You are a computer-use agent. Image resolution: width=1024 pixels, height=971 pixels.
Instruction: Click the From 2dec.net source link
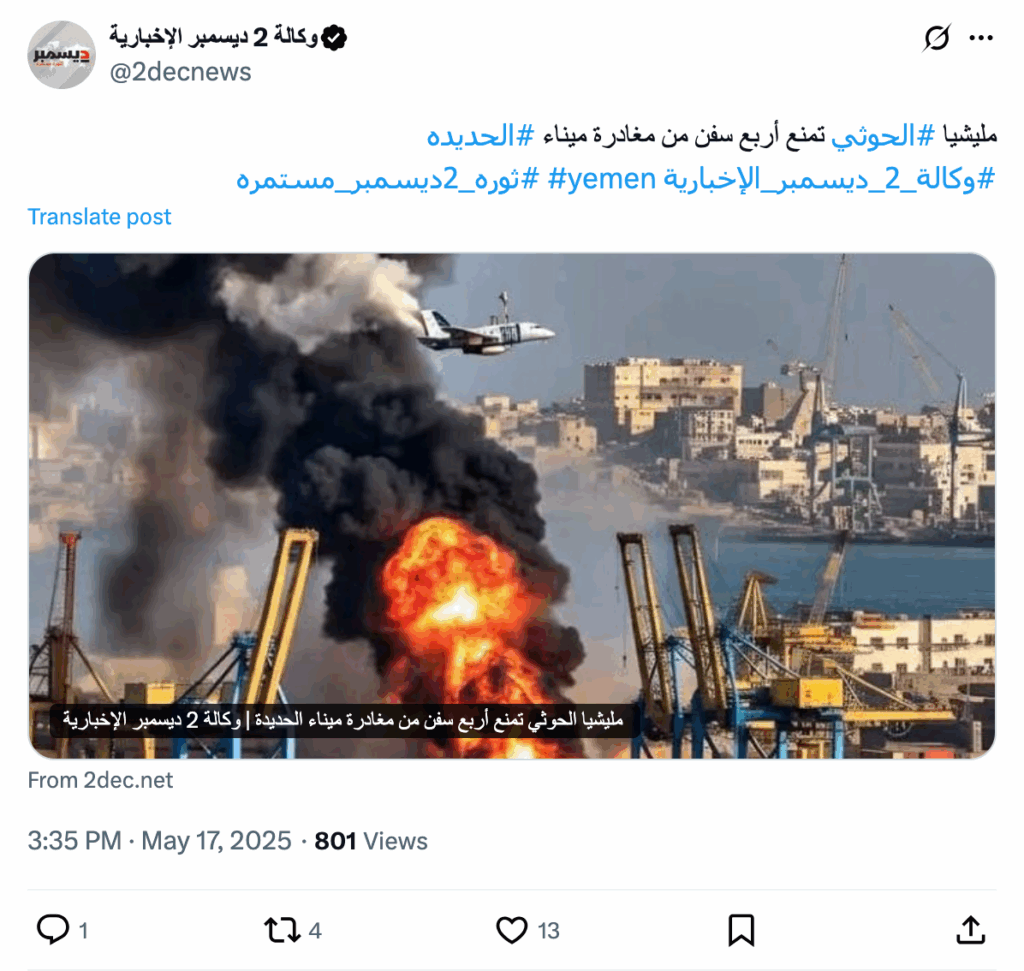[x=101, y=780]
